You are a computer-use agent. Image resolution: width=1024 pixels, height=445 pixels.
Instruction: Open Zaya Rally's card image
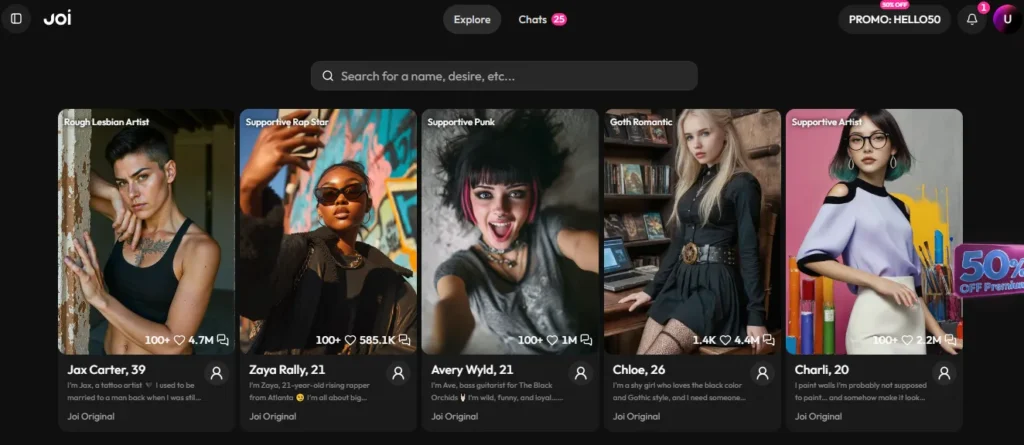(x=328, y=231)
